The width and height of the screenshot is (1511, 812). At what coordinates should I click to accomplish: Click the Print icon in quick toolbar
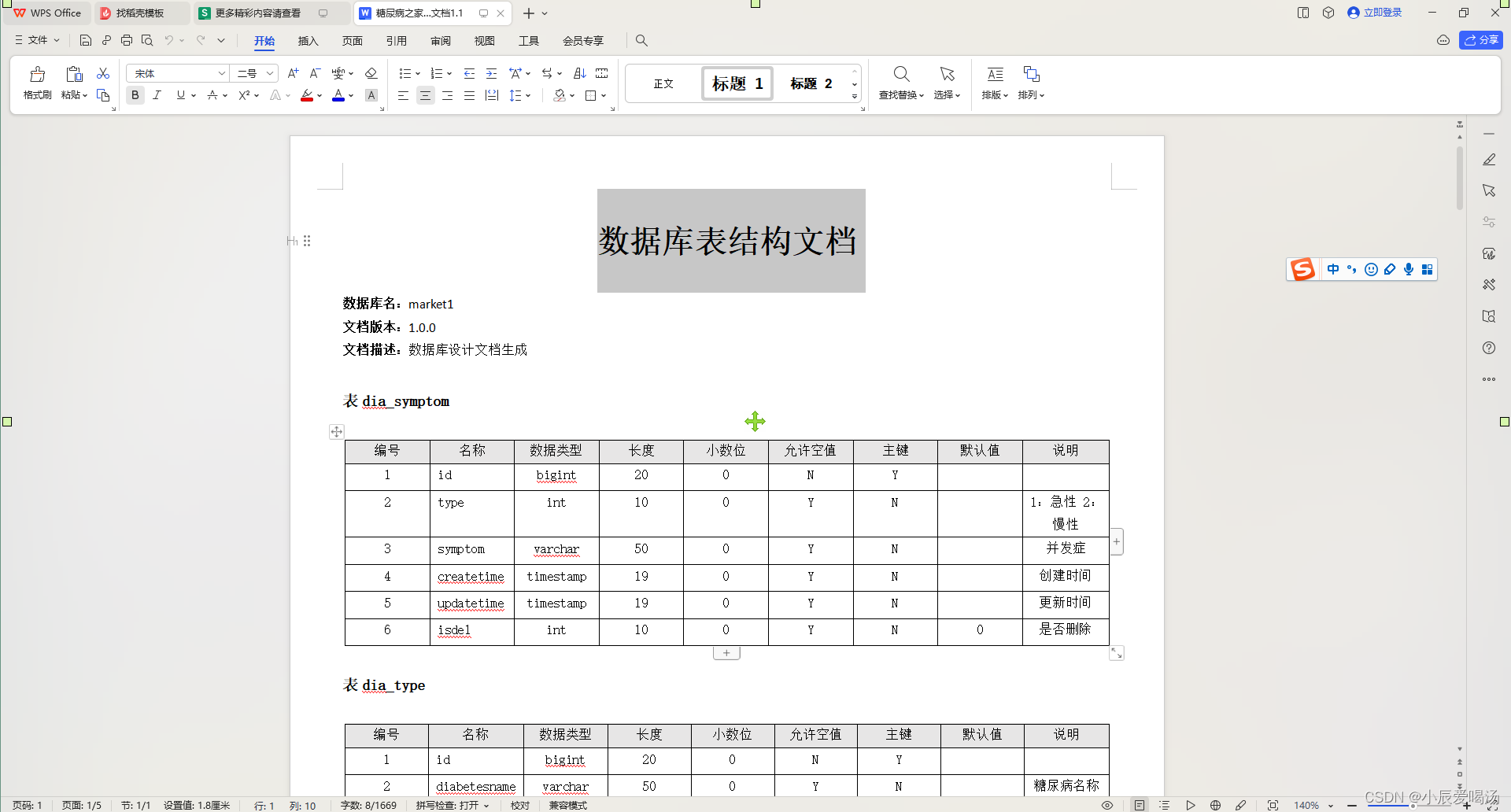(x=127, y=40)
